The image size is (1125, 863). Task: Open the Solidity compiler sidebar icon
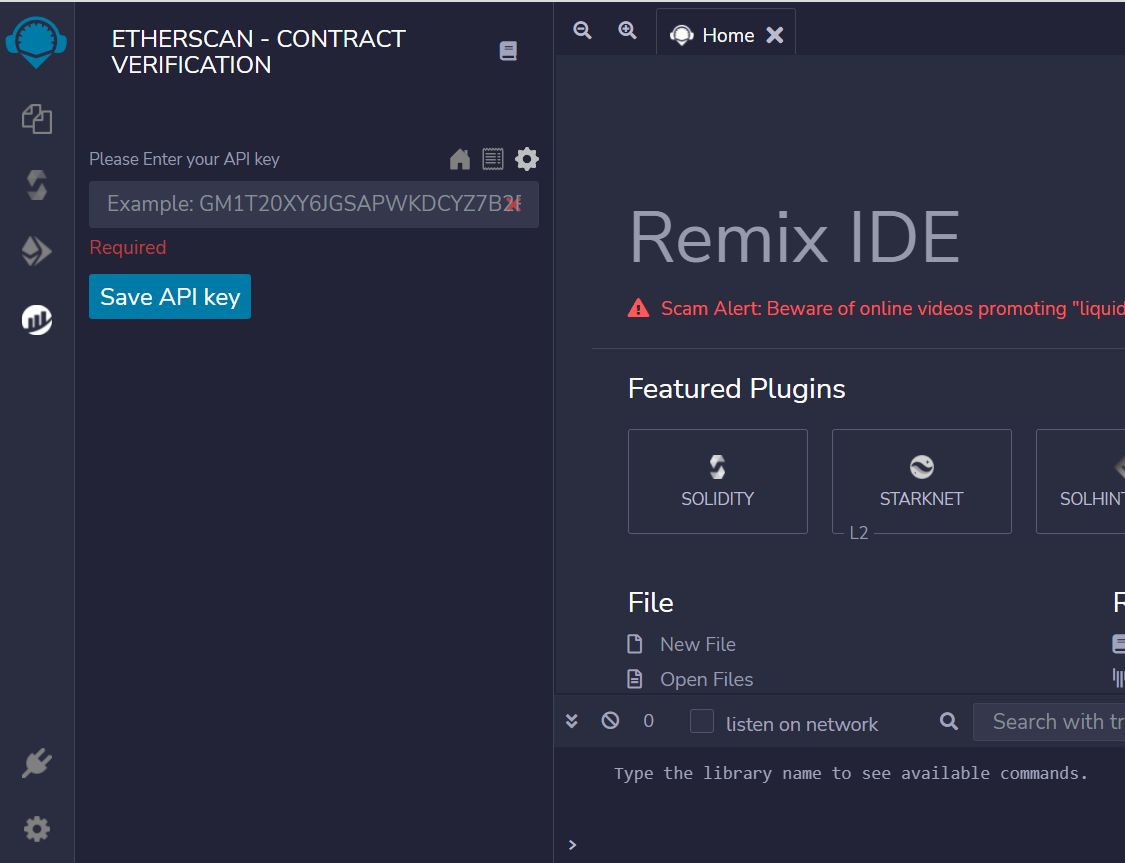point(37,185)
